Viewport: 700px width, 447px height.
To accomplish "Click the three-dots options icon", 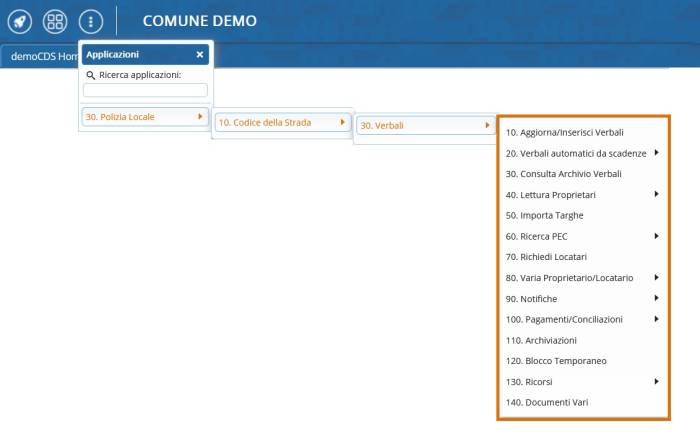I will pyautogui.click(x=90, y=21).
